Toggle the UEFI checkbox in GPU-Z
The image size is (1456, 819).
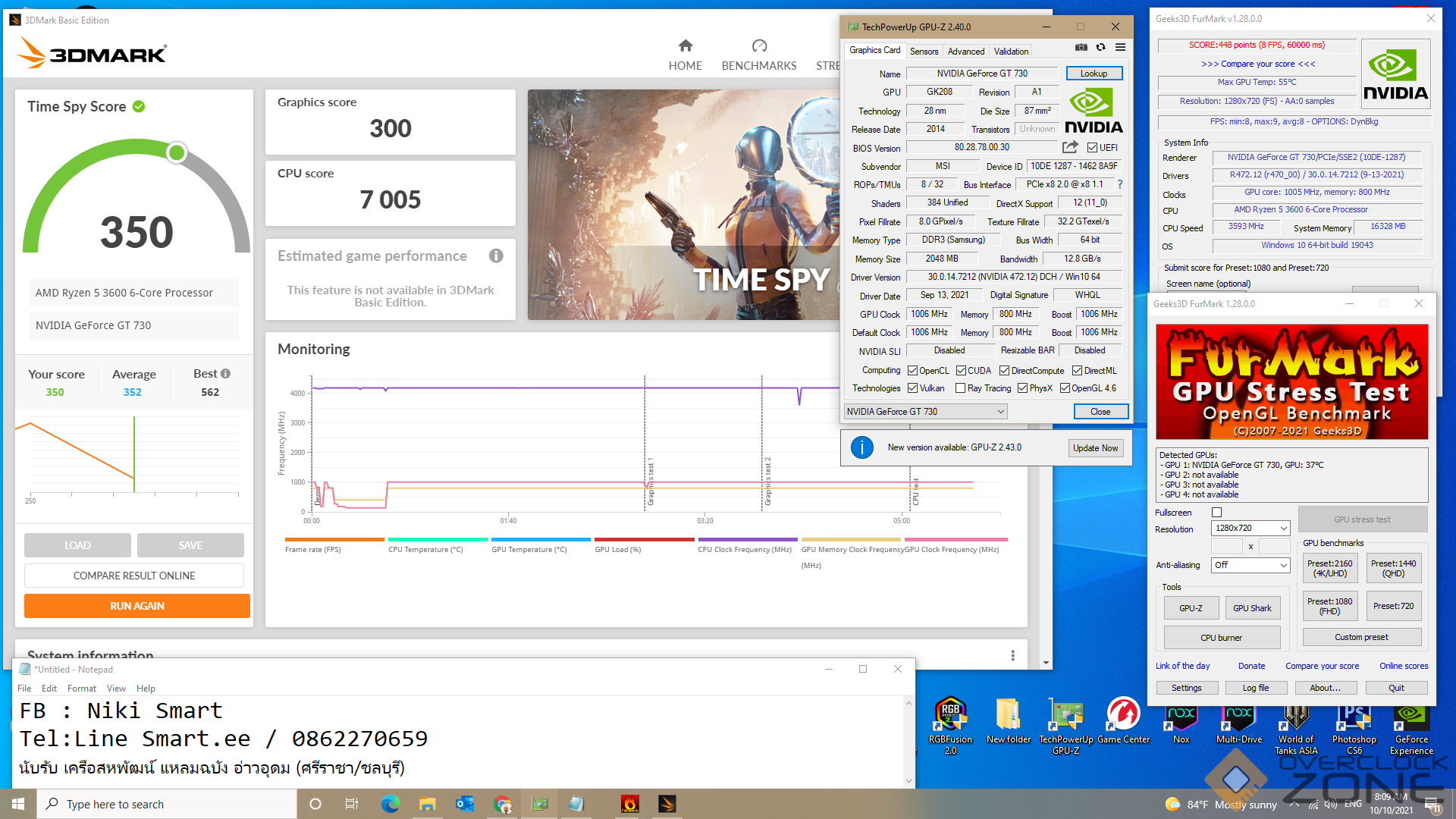pyautogui.click(x=1092, y=148)
